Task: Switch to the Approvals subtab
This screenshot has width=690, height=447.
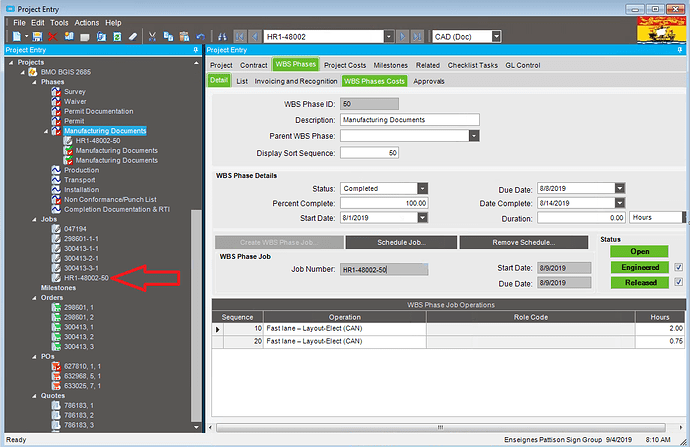Action: coord(429,81)
